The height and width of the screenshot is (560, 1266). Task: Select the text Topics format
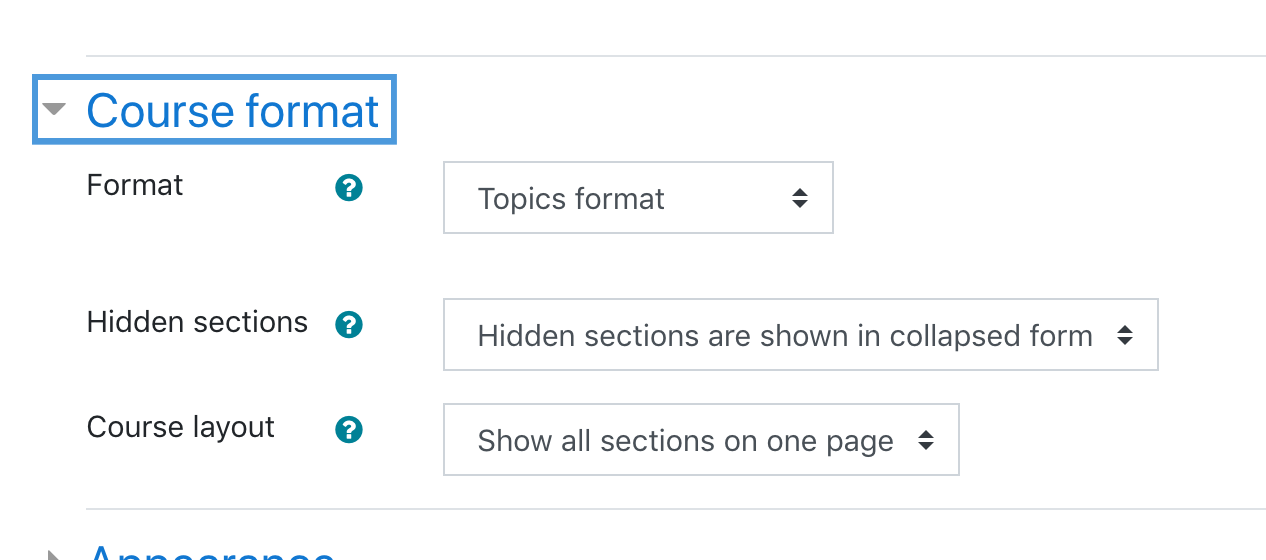571,199
